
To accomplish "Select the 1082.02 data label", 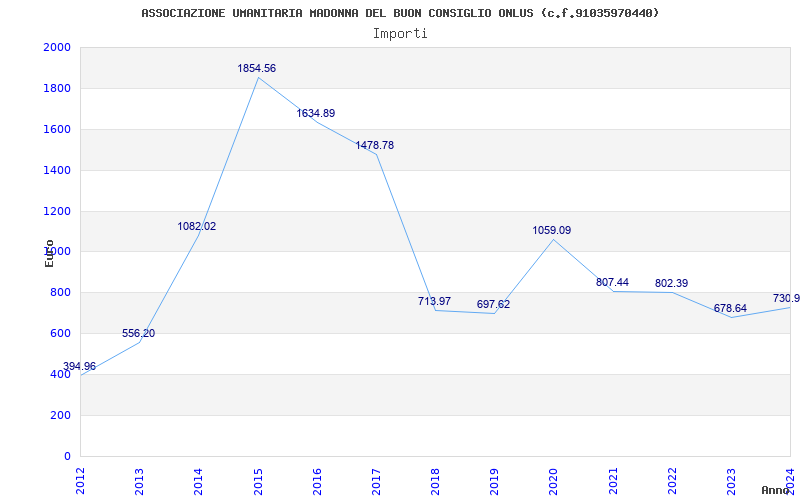I will coord(197,226).
